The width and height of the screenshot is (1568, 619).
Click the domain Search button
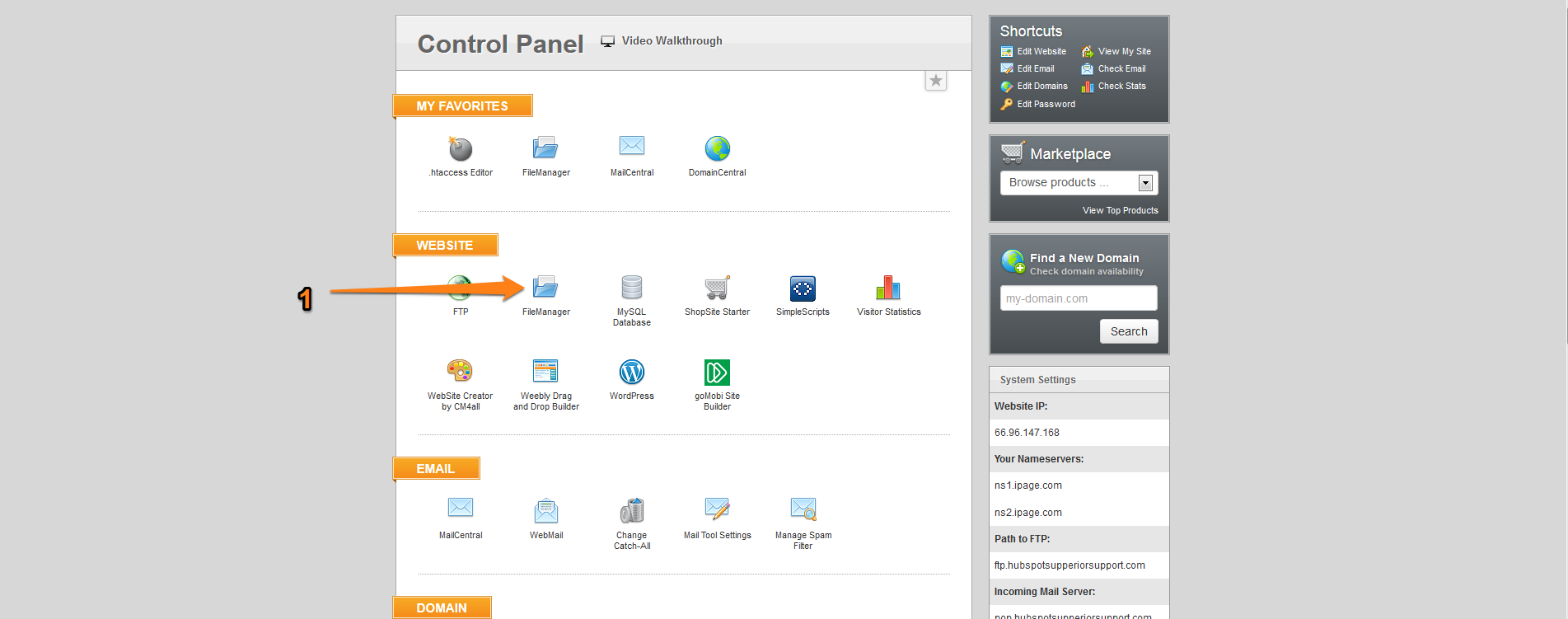coord(1129,331)
